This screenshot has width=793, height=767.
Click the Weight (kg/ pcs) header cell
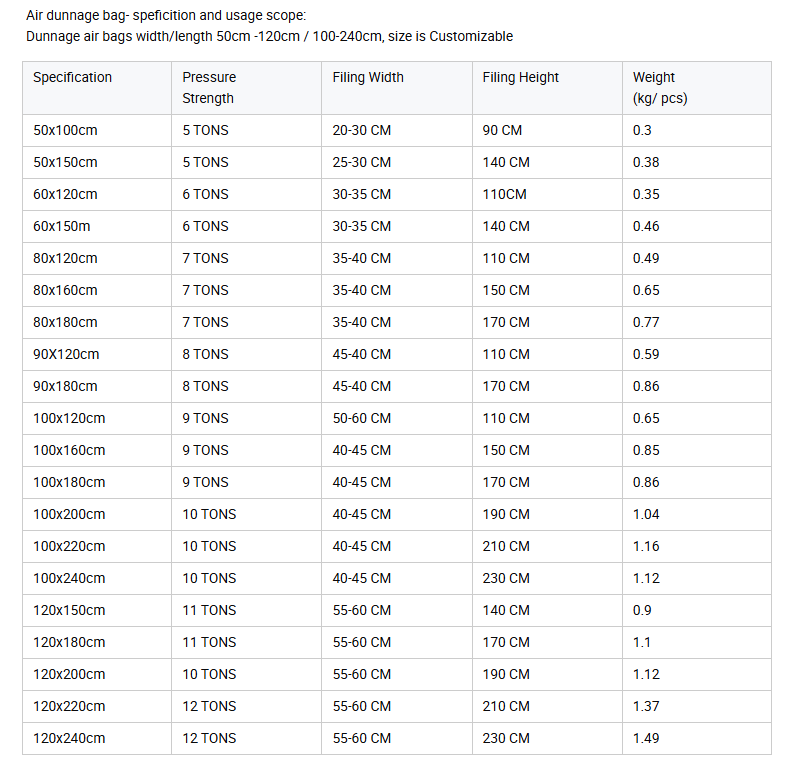tap(697, 88)
